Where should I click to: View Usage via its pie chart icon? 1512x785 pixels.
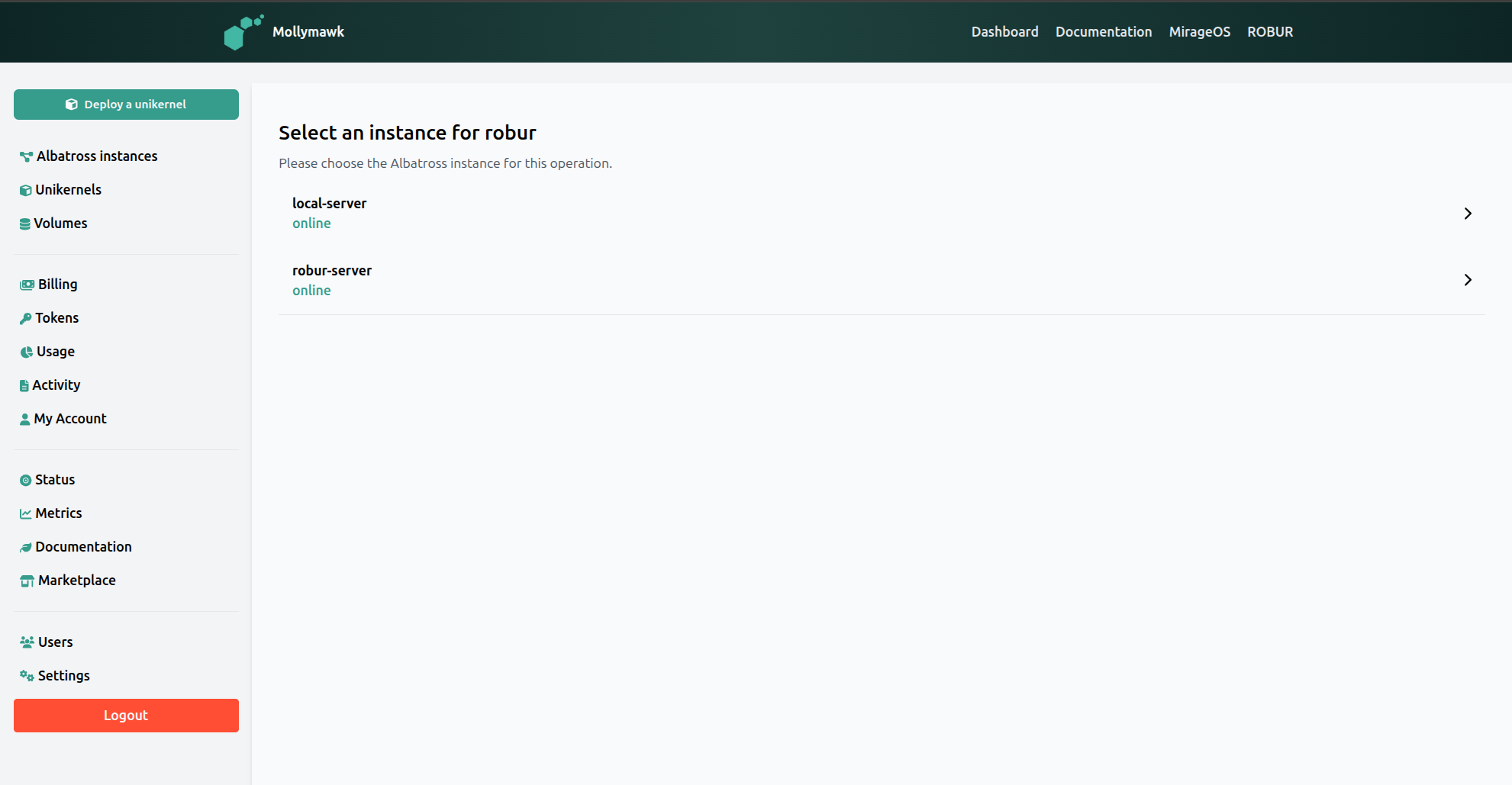point(25,351)
